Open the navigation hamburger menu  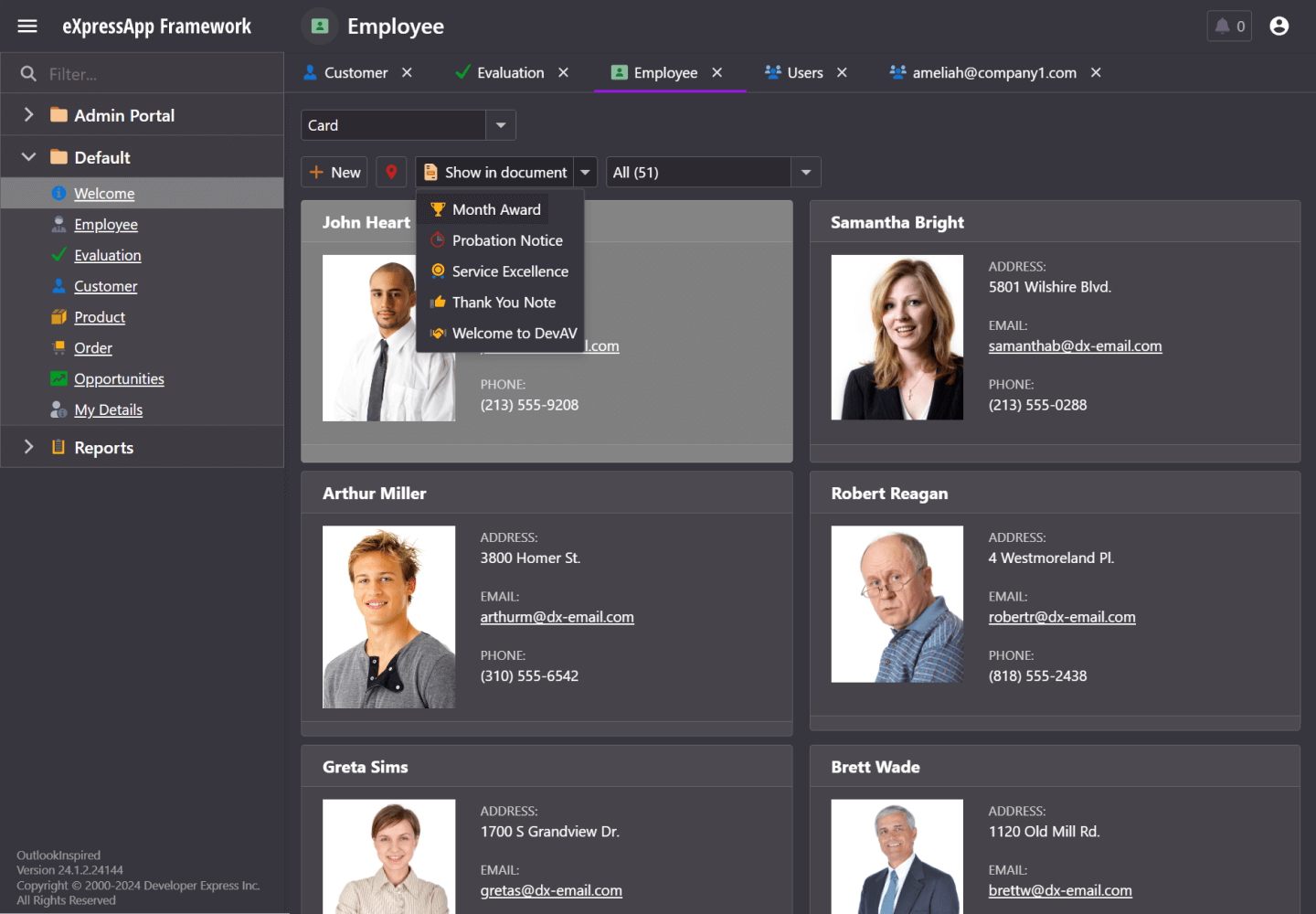tap(27, 26)
